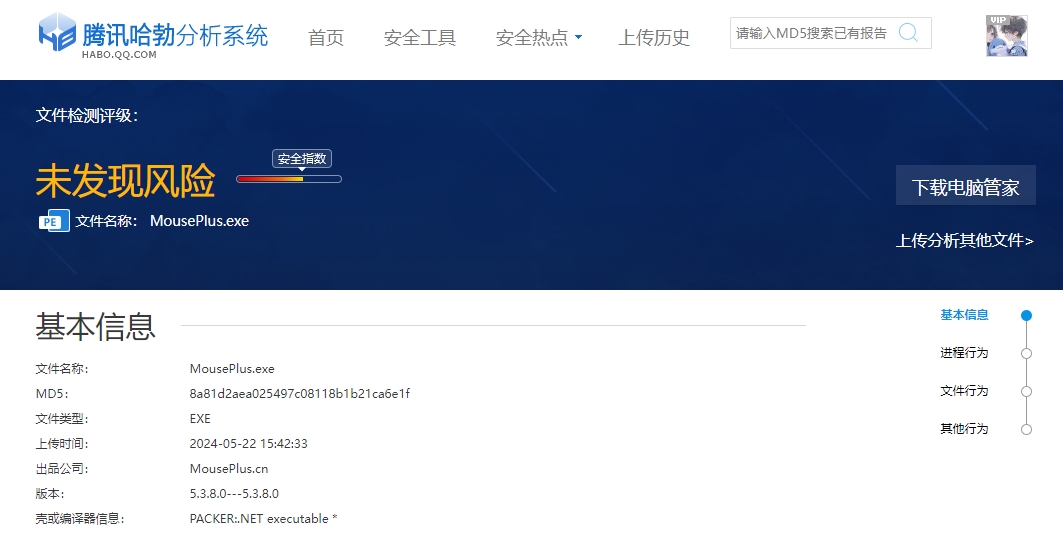This screenshot has height=557, width=1063.
Task: Click the 下载电脑管家 button
Action: tap(965, 187)
